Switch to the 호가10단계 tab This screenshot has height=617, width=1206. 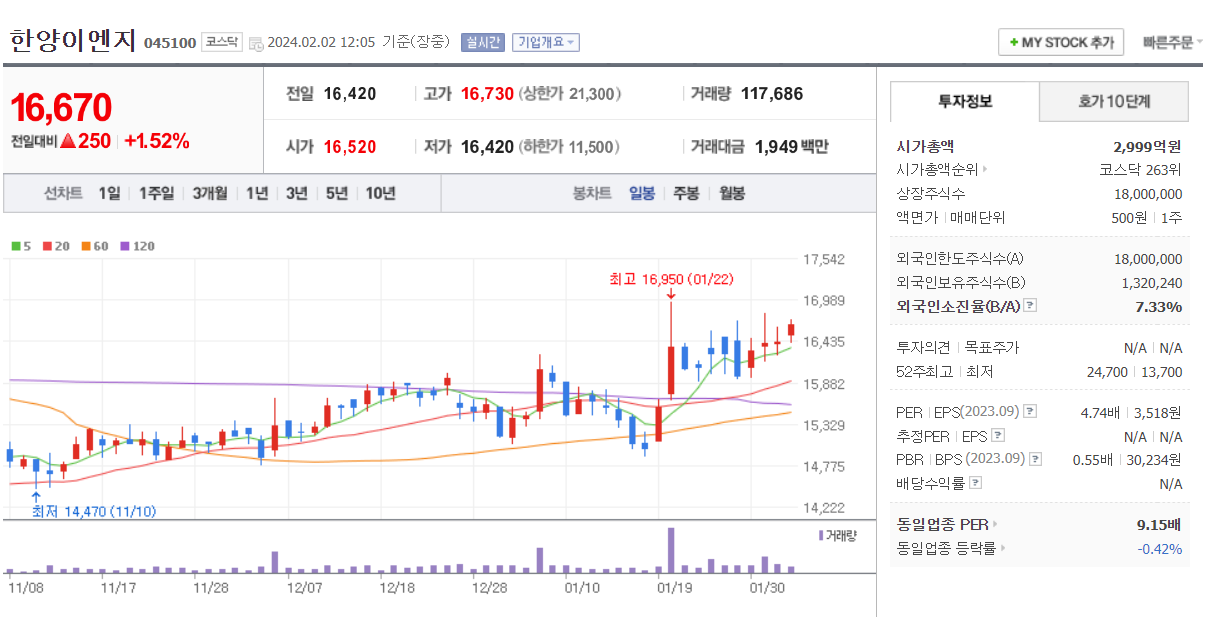[1114, 102]
